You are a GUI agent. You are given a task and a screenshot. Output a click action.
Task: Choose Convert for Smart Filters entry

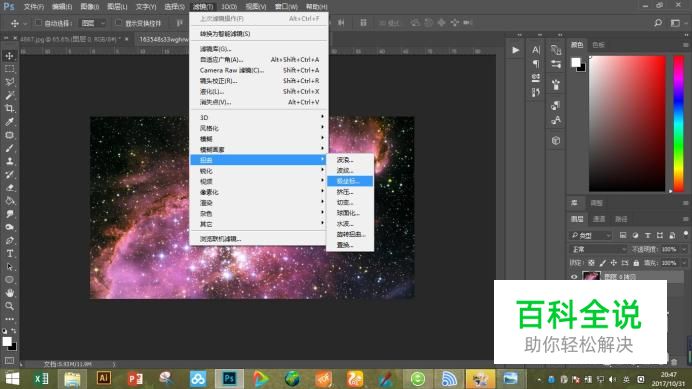259,34
